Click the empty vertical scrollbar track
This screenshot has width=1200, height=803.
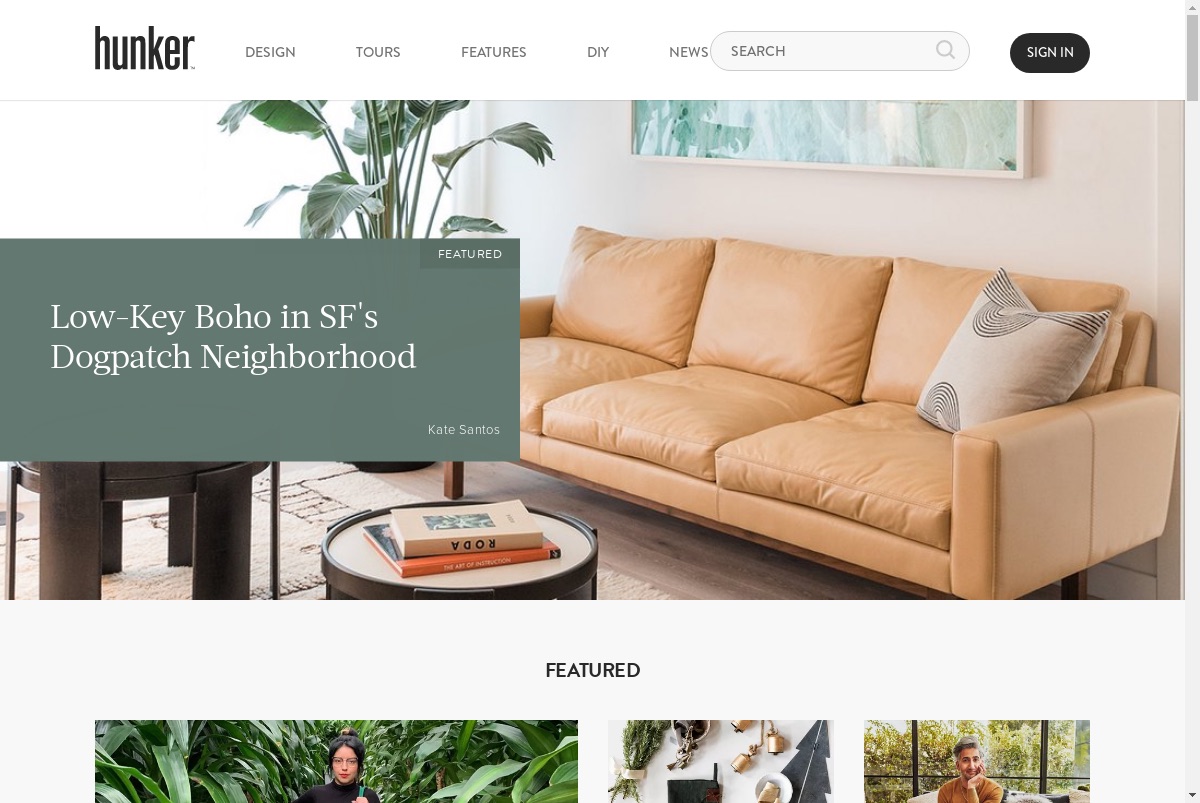1192,450
